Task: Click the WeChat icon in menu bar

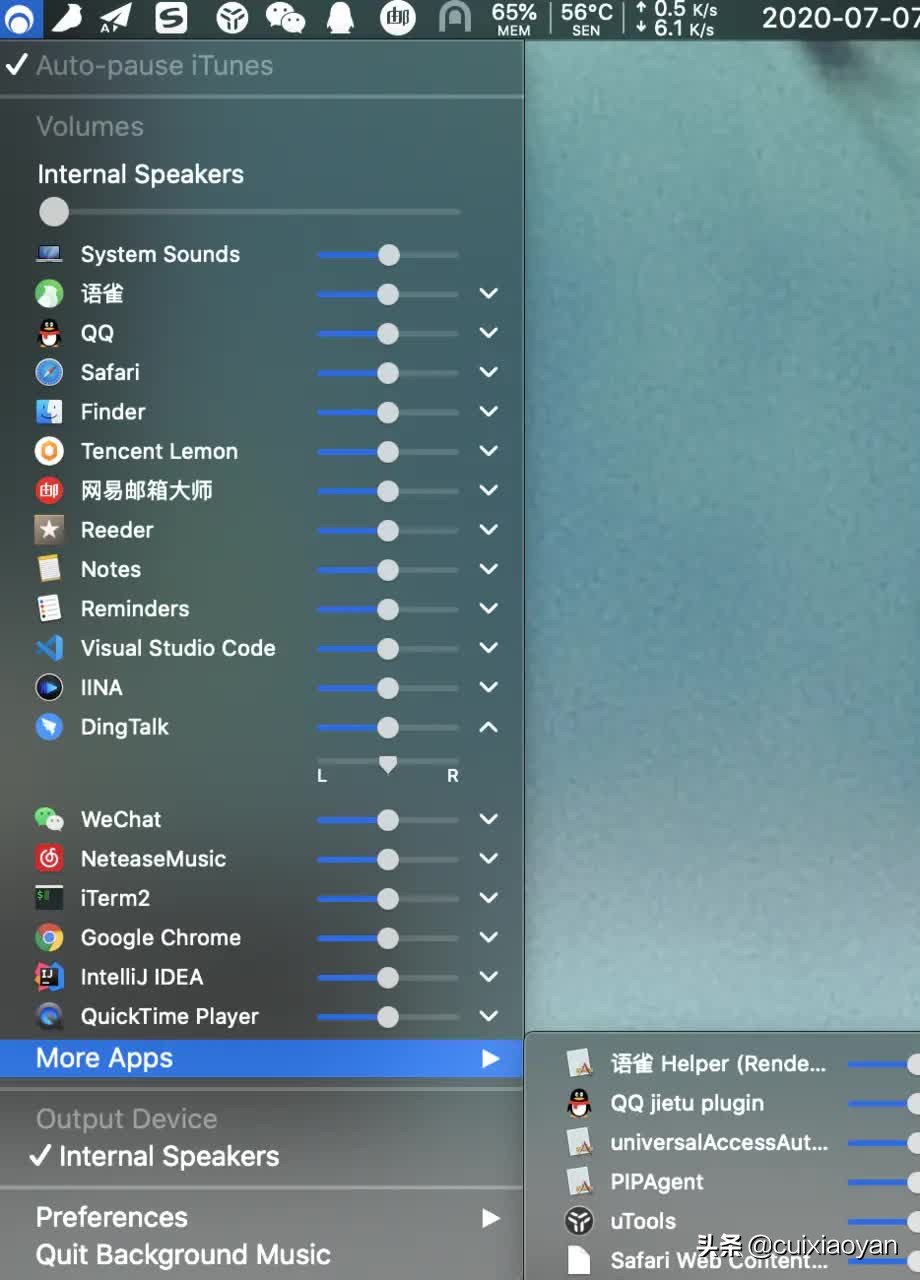Action: point(285,18)
